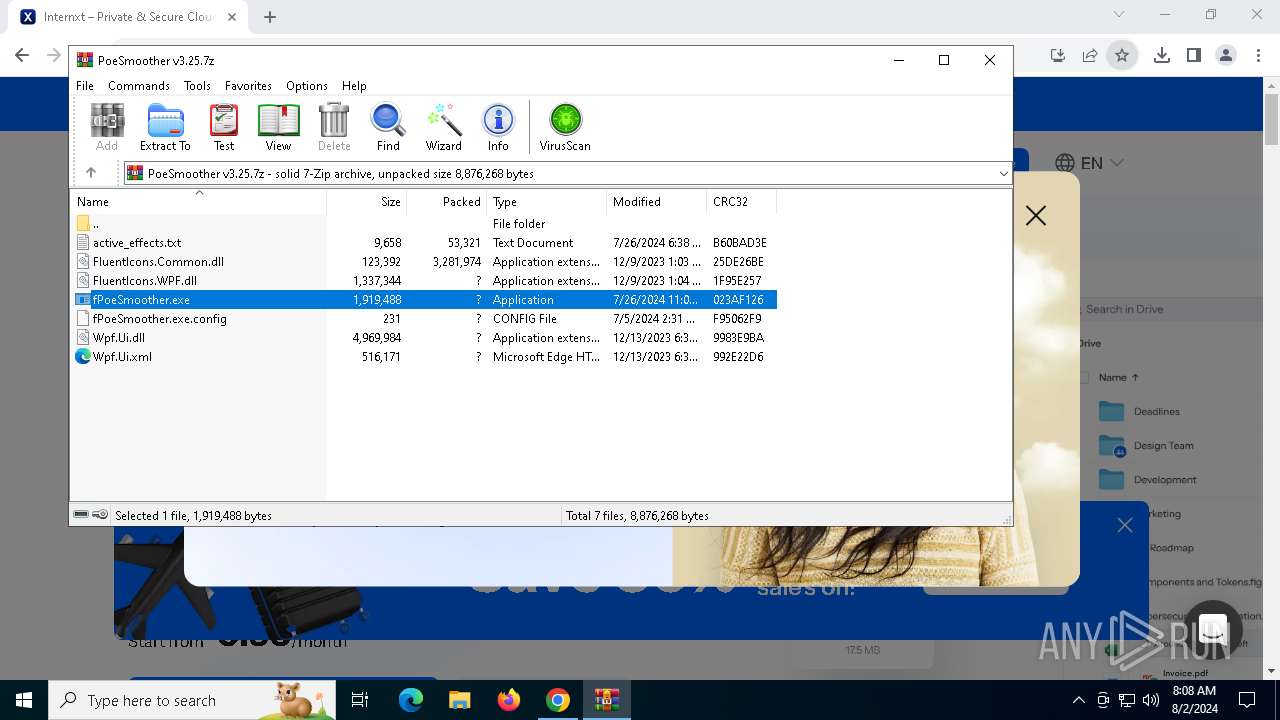Open the Deadlines folder in Drive
This screenshot has width=1280, height=720.
pyautogui.click(x=1139, y=412)
